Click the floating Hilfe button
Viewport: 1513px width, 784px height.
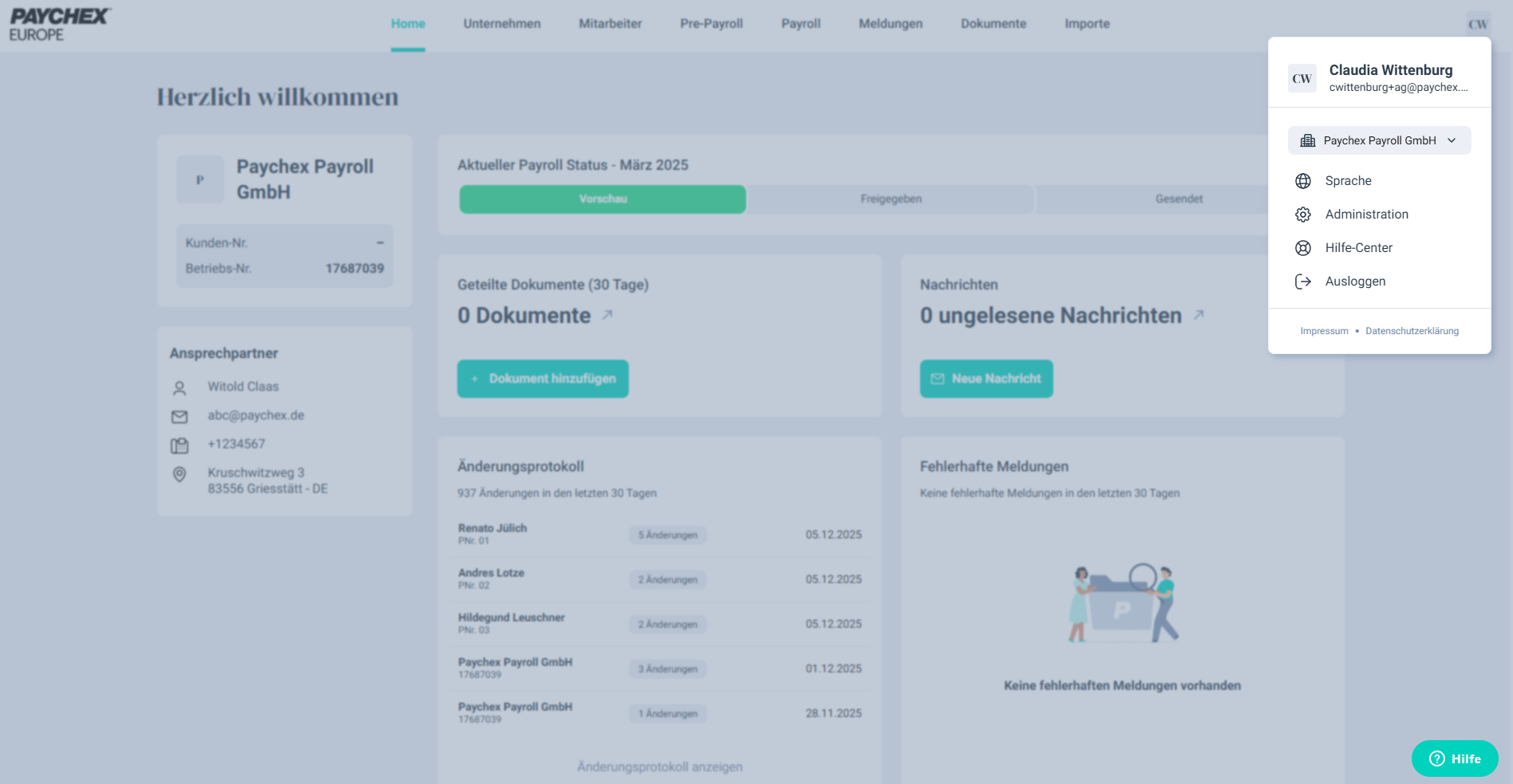tap(1454, 758)
